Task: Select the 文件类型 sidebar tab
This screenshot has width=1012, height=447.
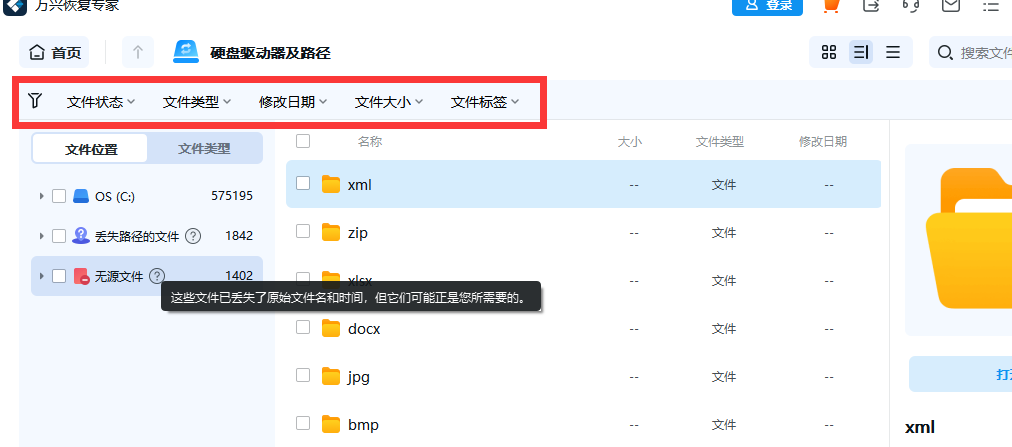Action: click(204, 149)
